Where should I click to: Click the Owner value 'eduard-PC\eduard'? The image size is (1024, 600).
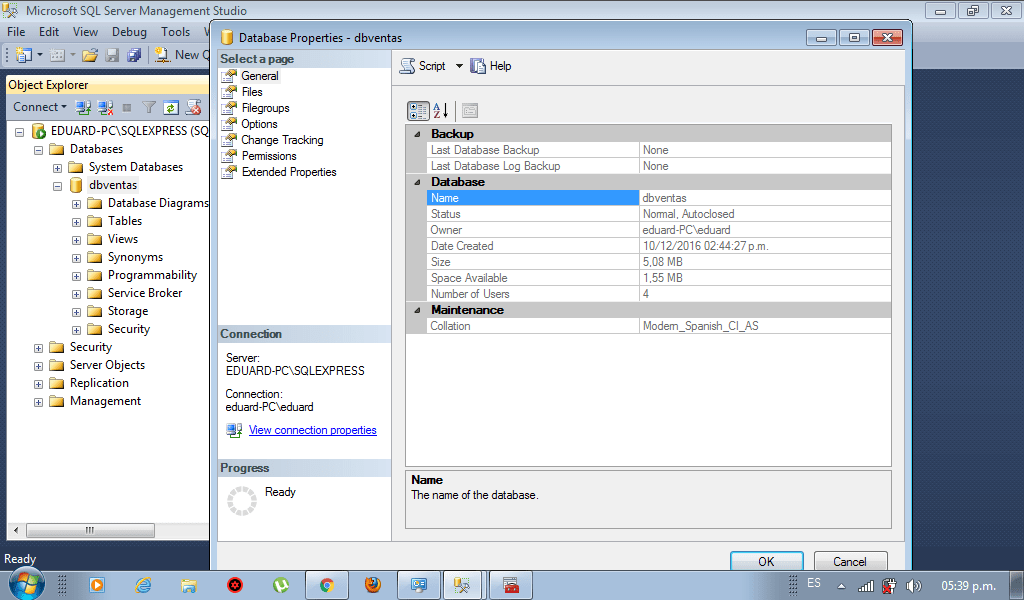pyautogui.click(x=686, y=230)
